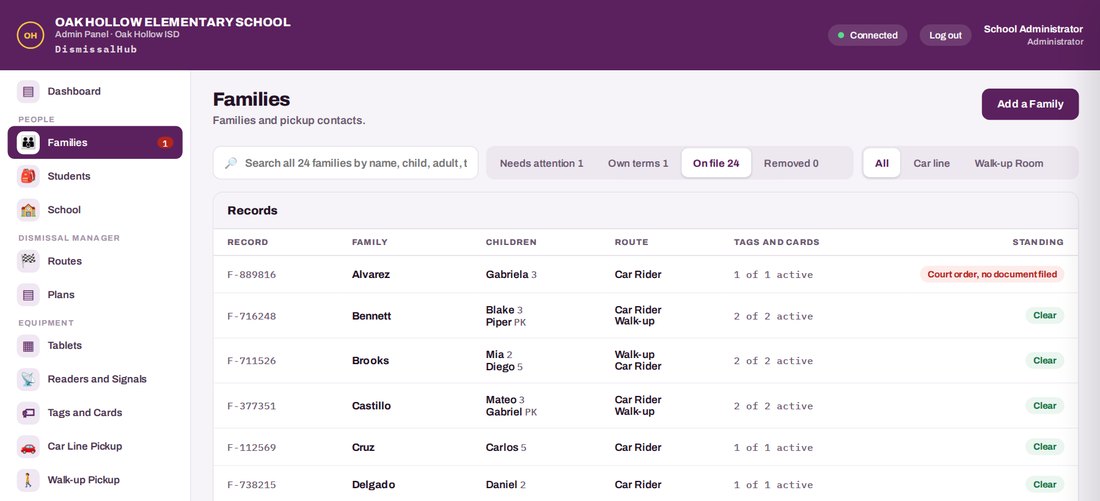
Task: Click the green Connected status dot
Action: pyautogui.click(x=840, y=35)
